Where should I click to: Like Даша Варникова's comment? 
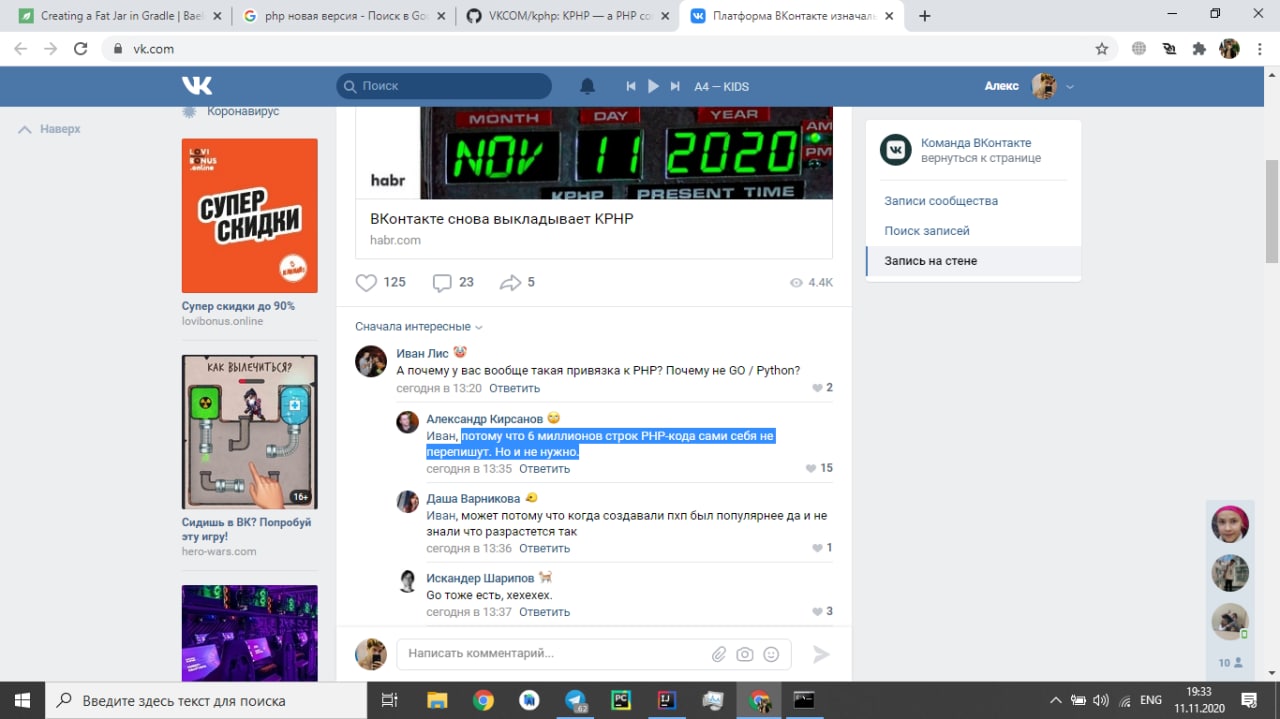click(x=817, y=548)
